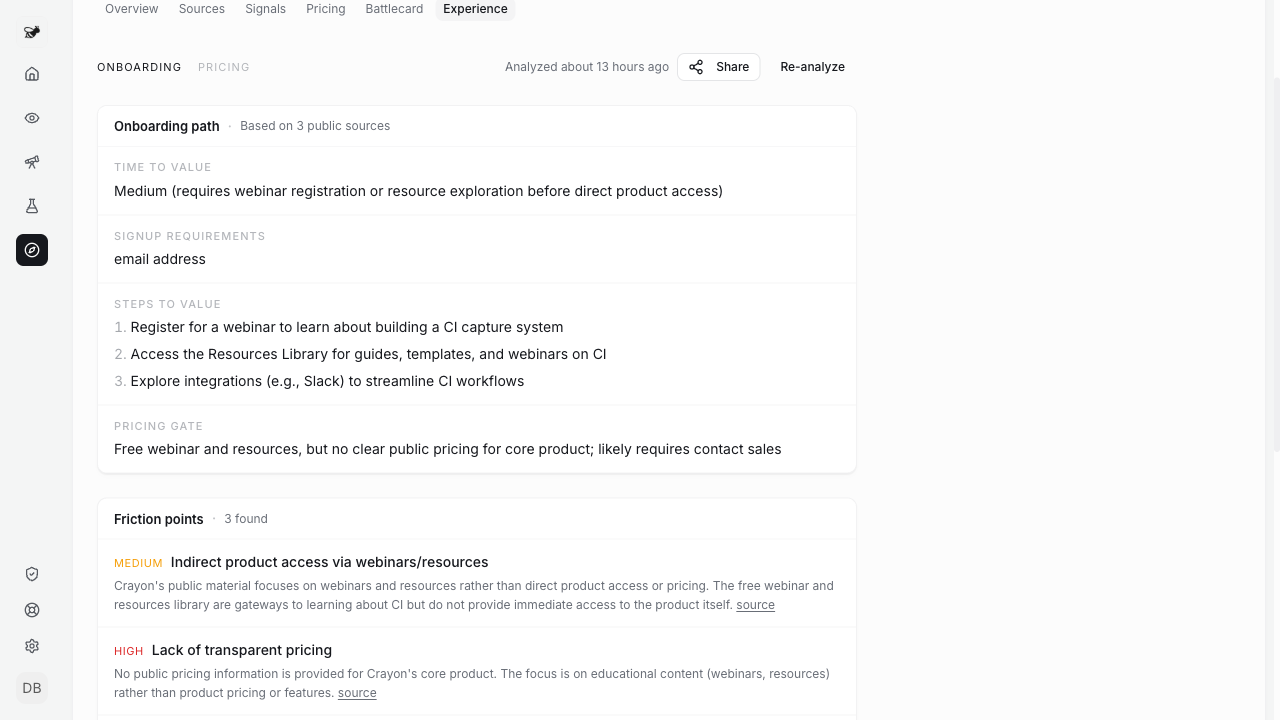Screen dimensions: 1280x720
Task: Select the telescope icon in sidebar
Action: [32, 162]
